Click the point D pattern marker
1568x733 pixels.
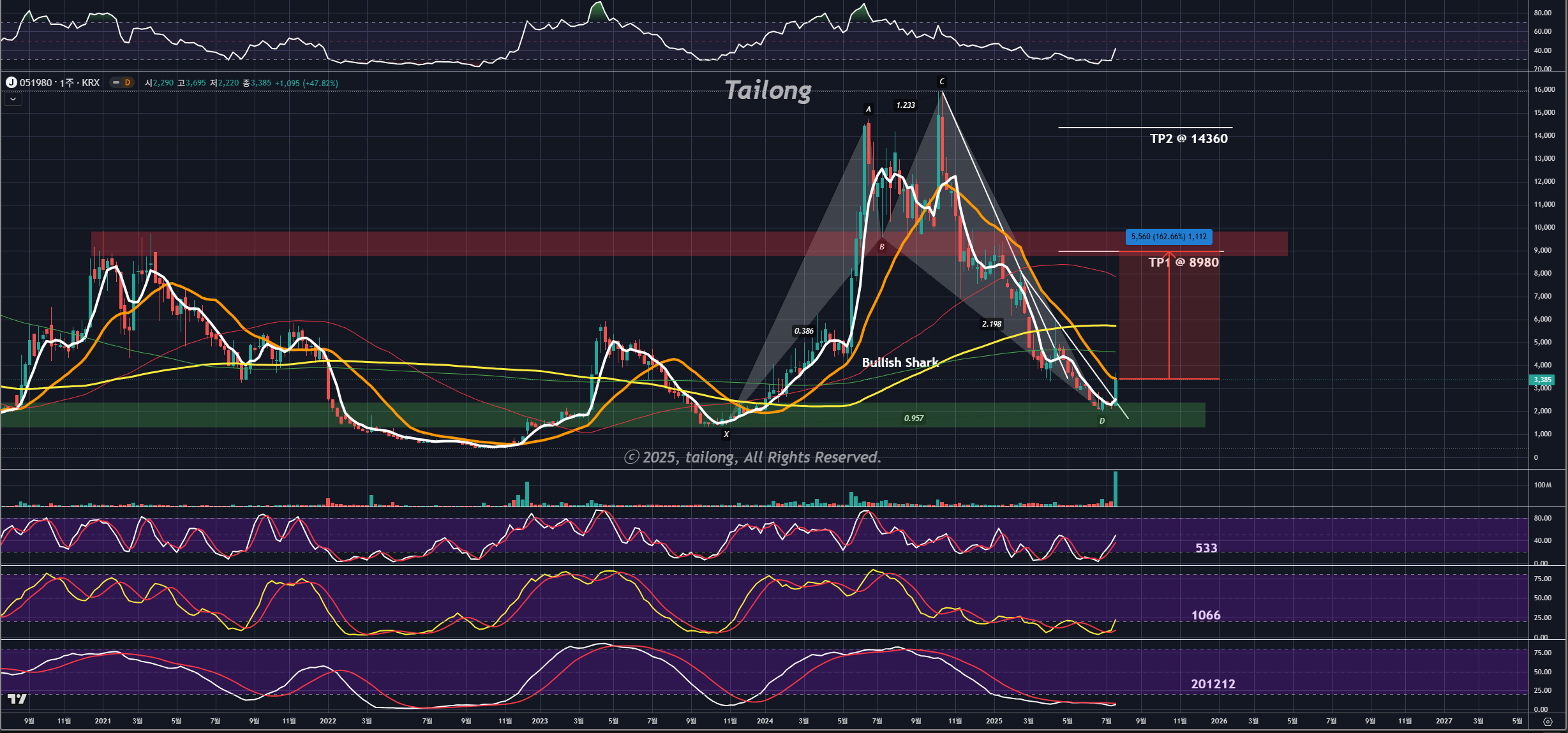coord(1101,421)
